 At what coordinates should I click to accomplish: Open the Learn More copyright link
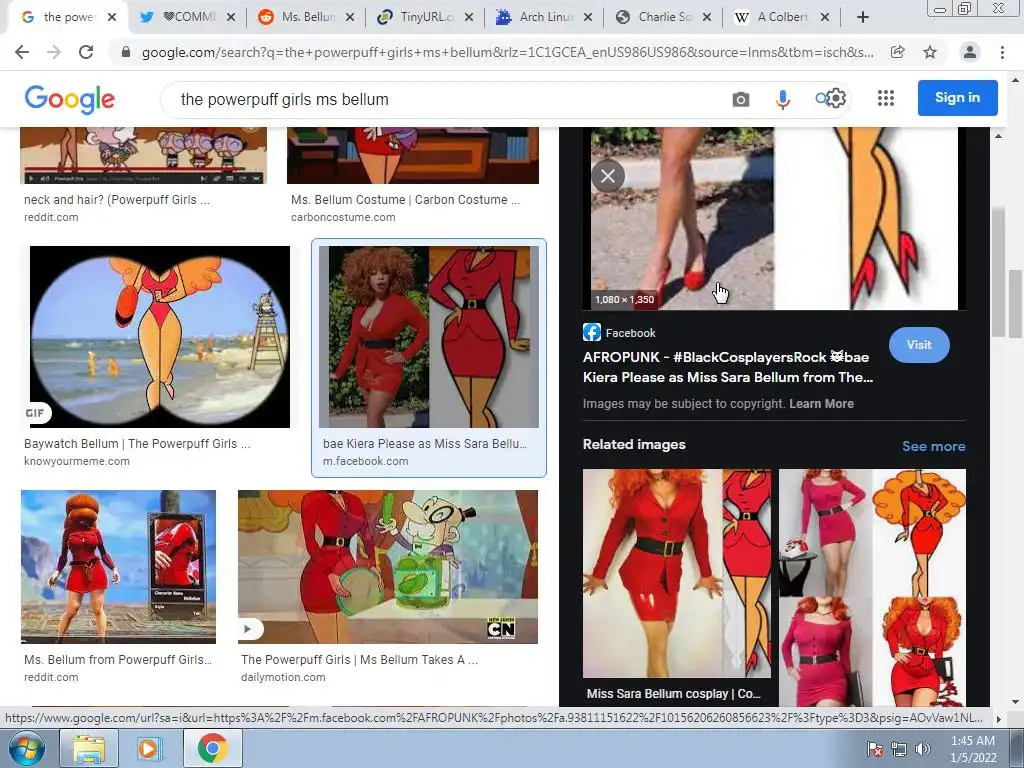821,404
